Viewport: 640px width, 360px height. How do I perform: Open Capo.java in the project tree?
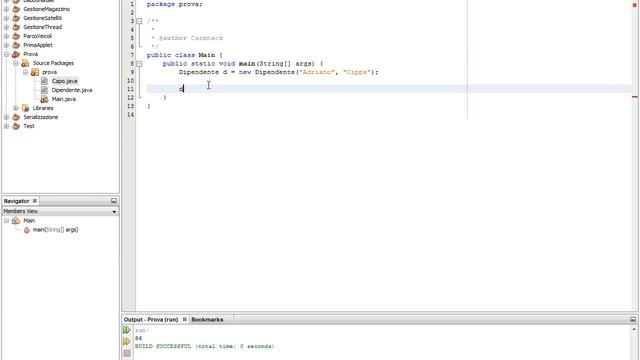click(x=64, y=81)
